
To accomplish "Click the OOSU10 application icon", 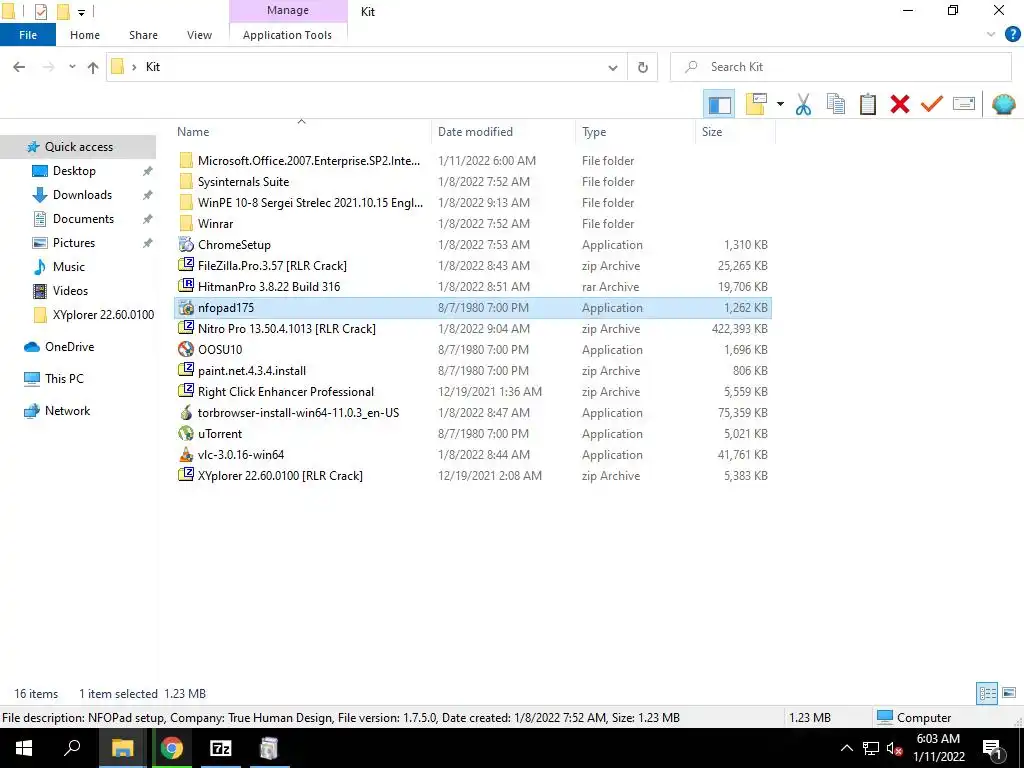I will [186, 350].
